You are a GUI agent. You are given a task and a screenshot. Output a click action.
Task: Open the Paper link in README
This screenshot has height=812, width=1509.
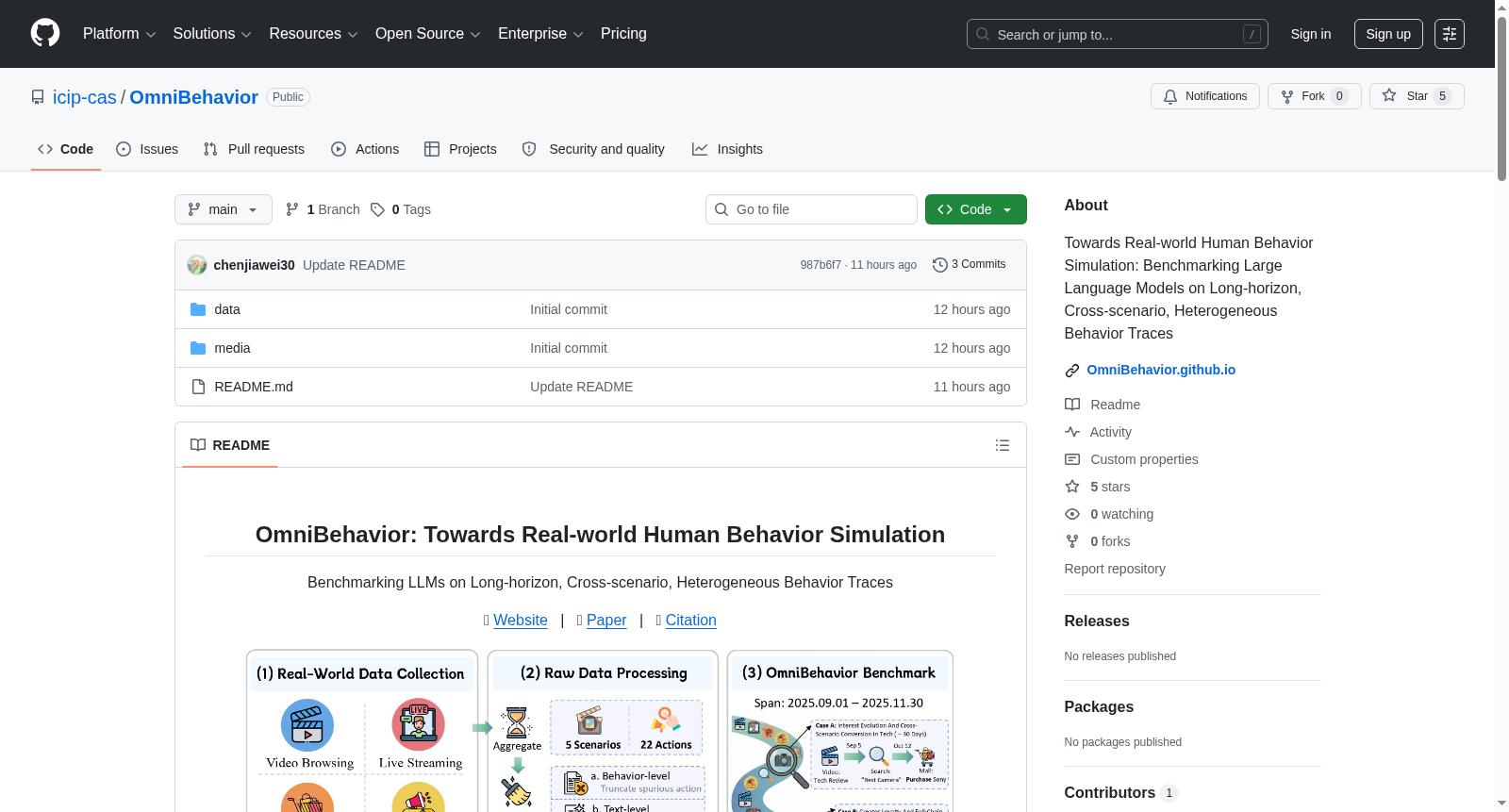coord(606,621)
